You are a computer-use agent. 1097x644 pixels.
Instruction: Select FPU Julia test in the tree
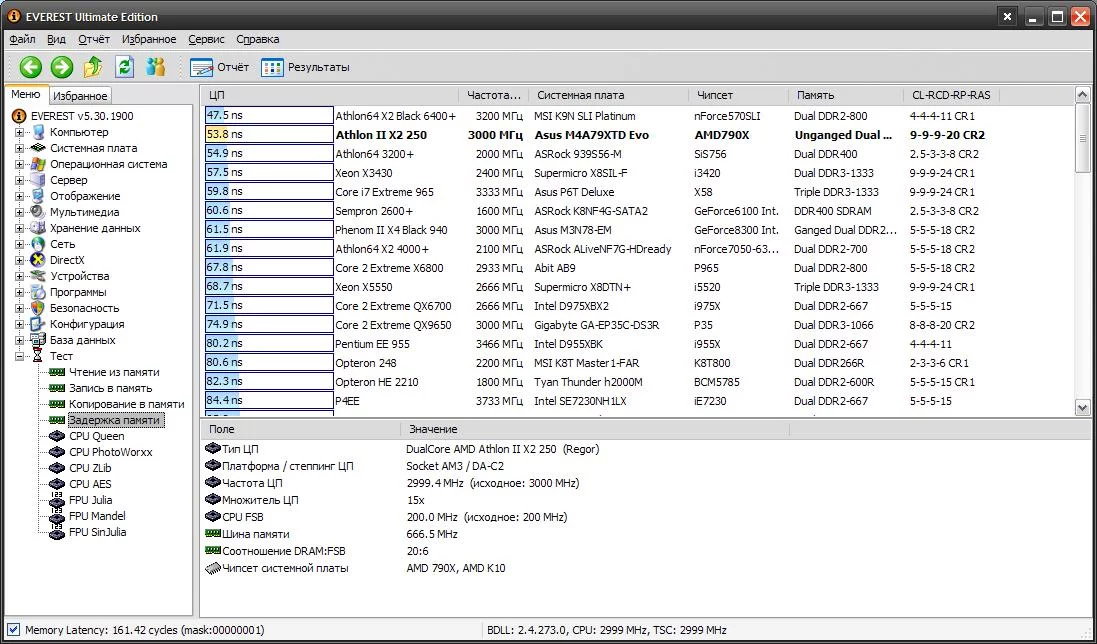(90, 500)
